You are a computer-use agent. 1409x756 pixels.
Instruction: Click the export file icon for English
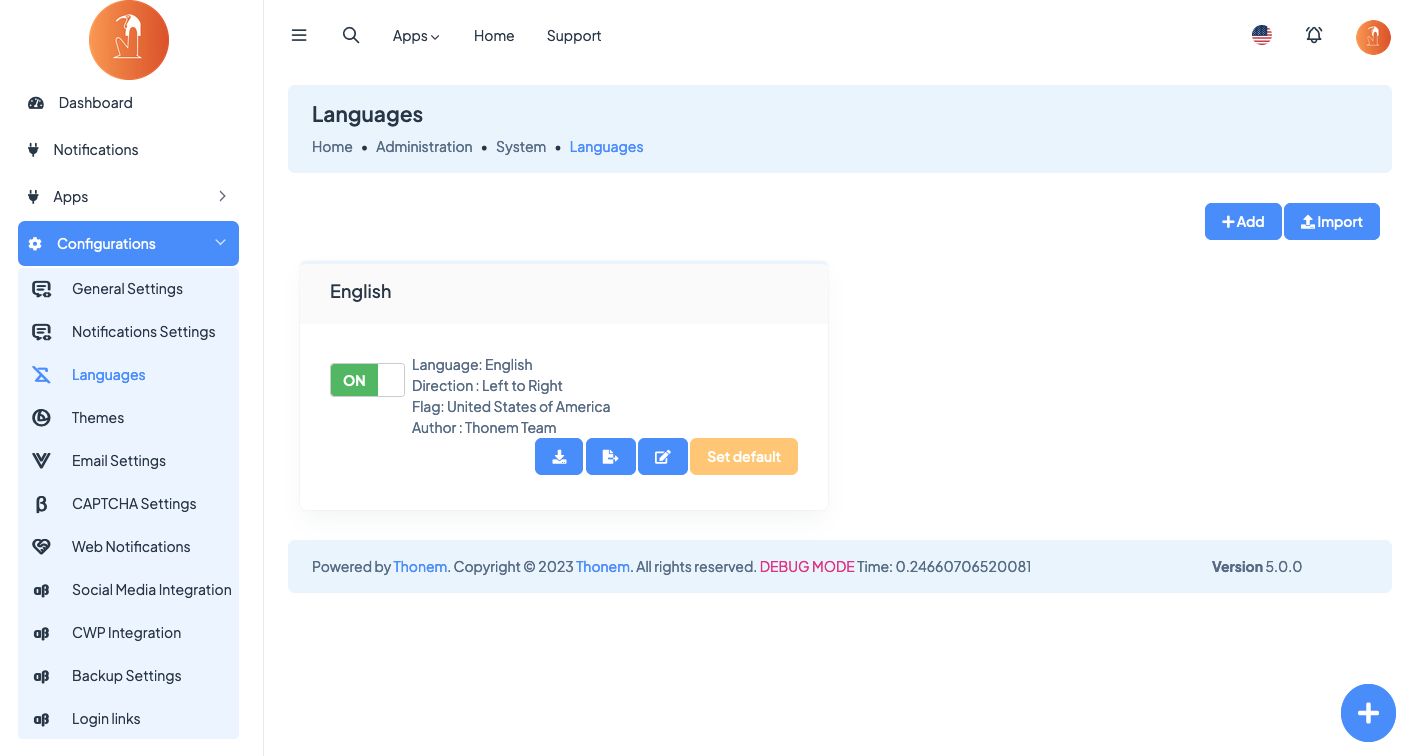611,457
